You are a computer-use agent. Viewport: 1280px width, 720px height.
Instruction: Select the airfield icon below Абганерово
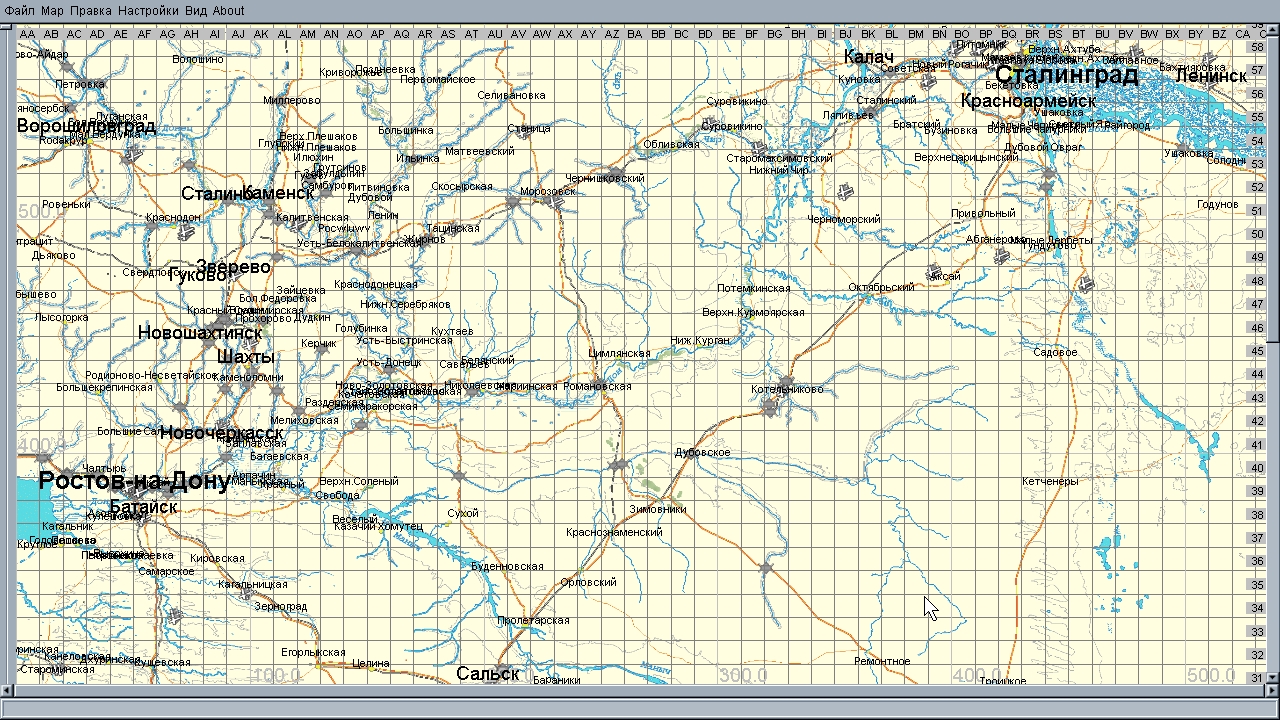pyautogui.click(x=1003, y=256)
